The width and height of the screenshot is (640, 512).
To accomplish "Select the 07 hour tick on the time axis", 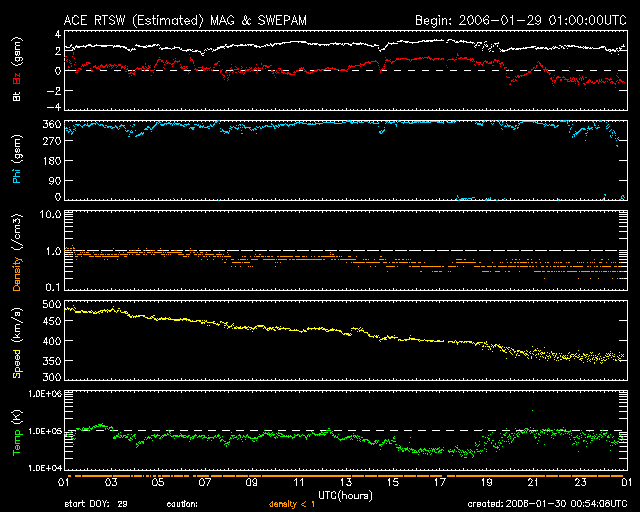I will pyautogui.click(x=205, y=482).
